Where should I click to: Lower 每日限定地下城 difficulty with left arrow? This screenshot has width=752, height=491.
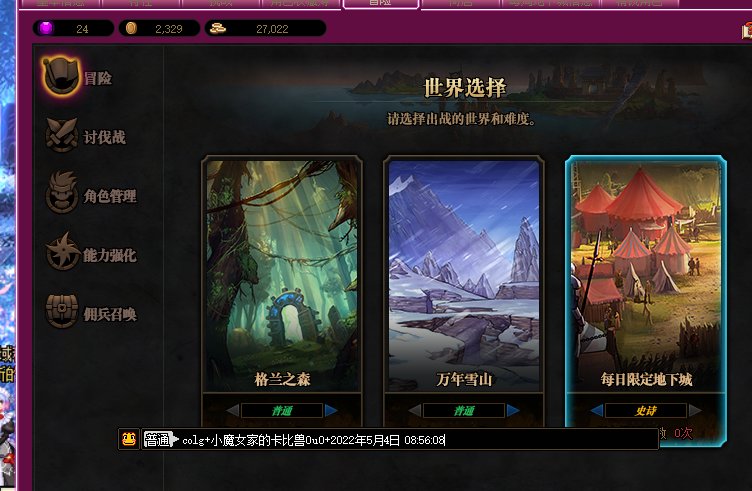[597, 410]
